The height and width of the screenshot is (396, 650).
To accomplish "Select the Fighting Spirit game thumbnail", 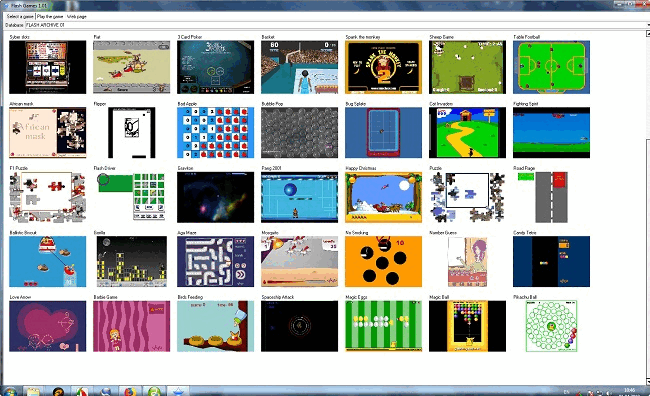I will pyautogui.click(x=551, y=133).
